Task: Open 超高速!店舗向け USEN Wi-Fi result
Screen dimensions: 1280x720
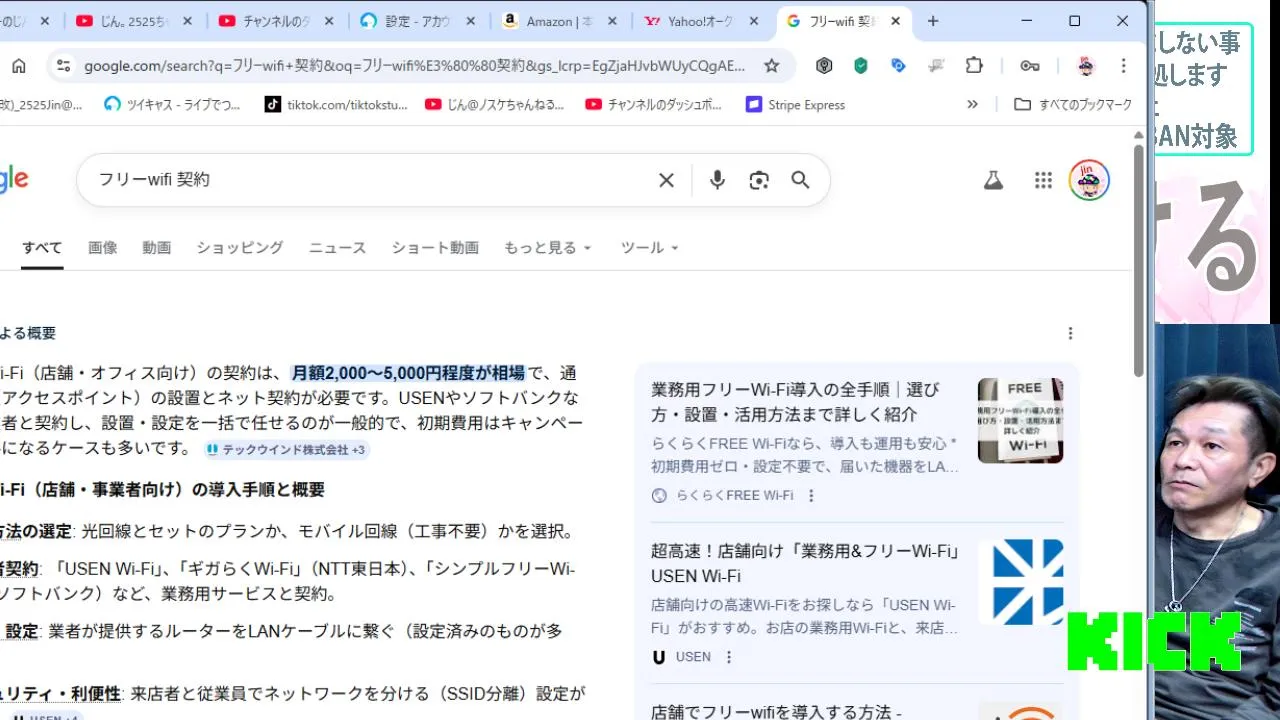Action: tap(806, 563)
